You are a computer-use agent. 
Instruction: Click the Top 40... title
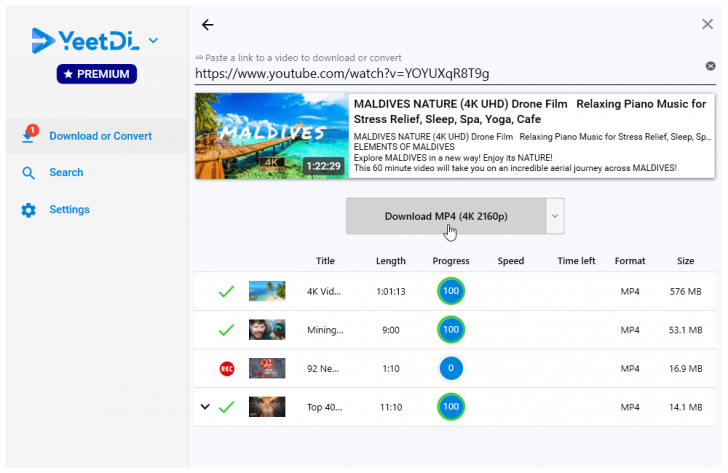[x=324, y=407]
